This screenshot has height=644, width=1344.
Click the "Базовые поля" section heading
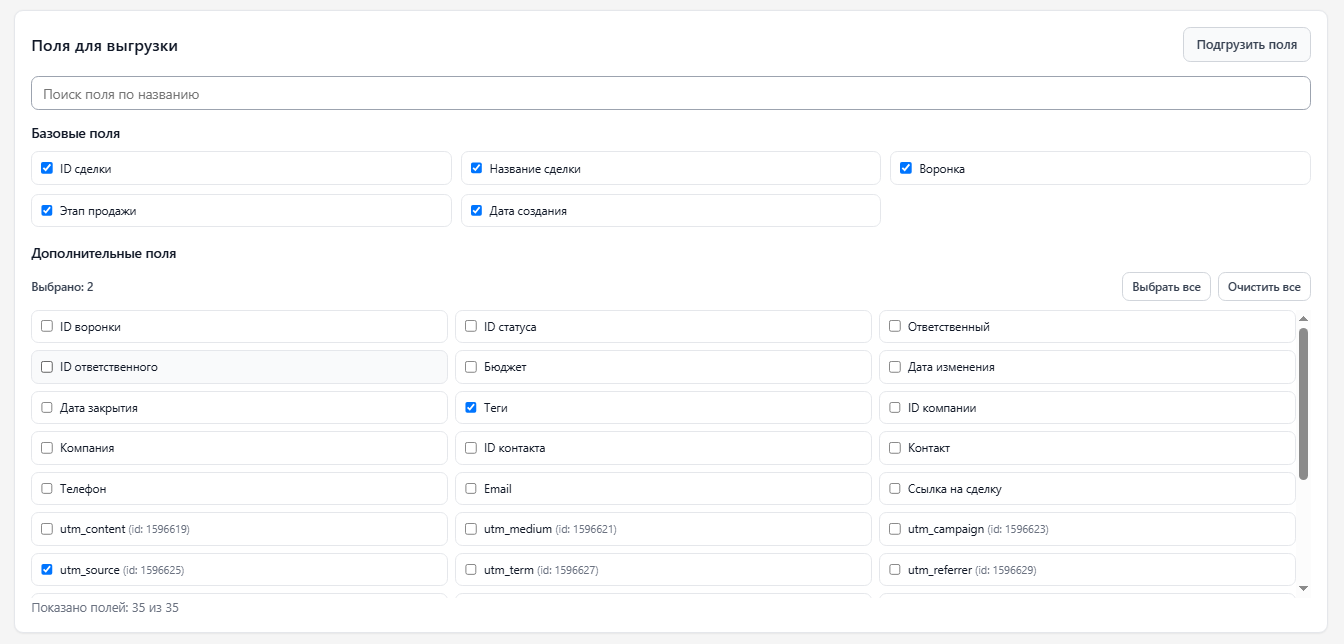tap(76, 133)
